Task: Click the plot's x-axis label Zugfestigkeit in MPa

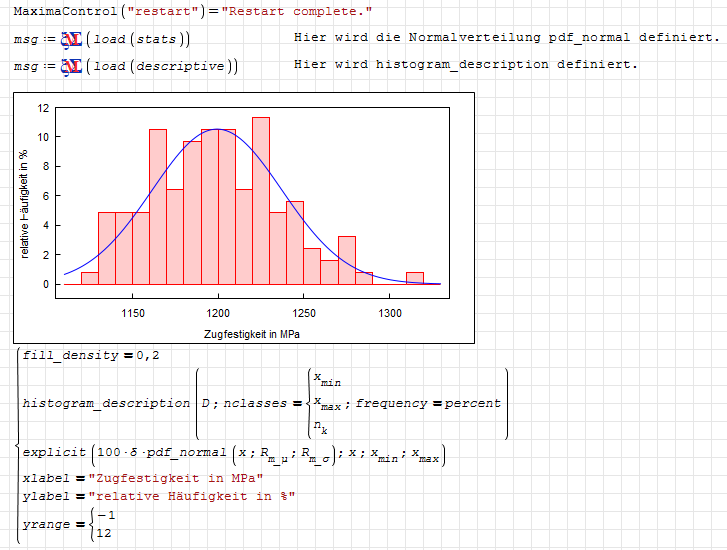Action: pyautogui.click(x=253, y=332)
